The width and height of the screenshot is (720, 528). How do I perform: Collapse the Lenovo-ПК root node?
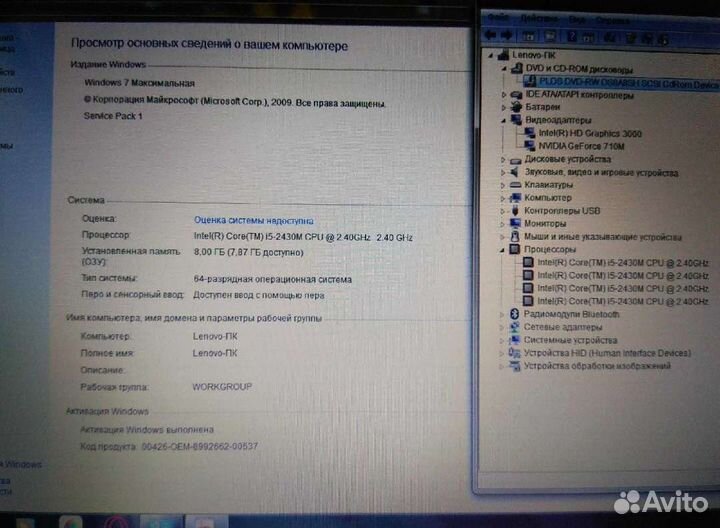click(x=491, y=56)
